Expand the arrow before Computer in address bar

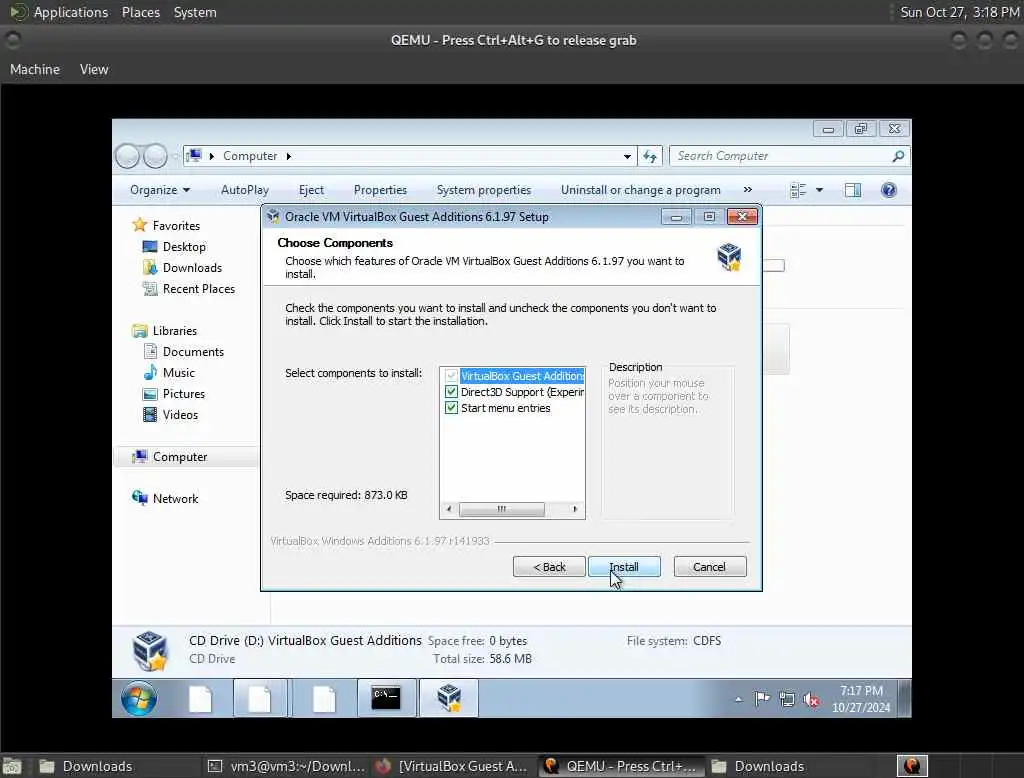coord(212,156)
